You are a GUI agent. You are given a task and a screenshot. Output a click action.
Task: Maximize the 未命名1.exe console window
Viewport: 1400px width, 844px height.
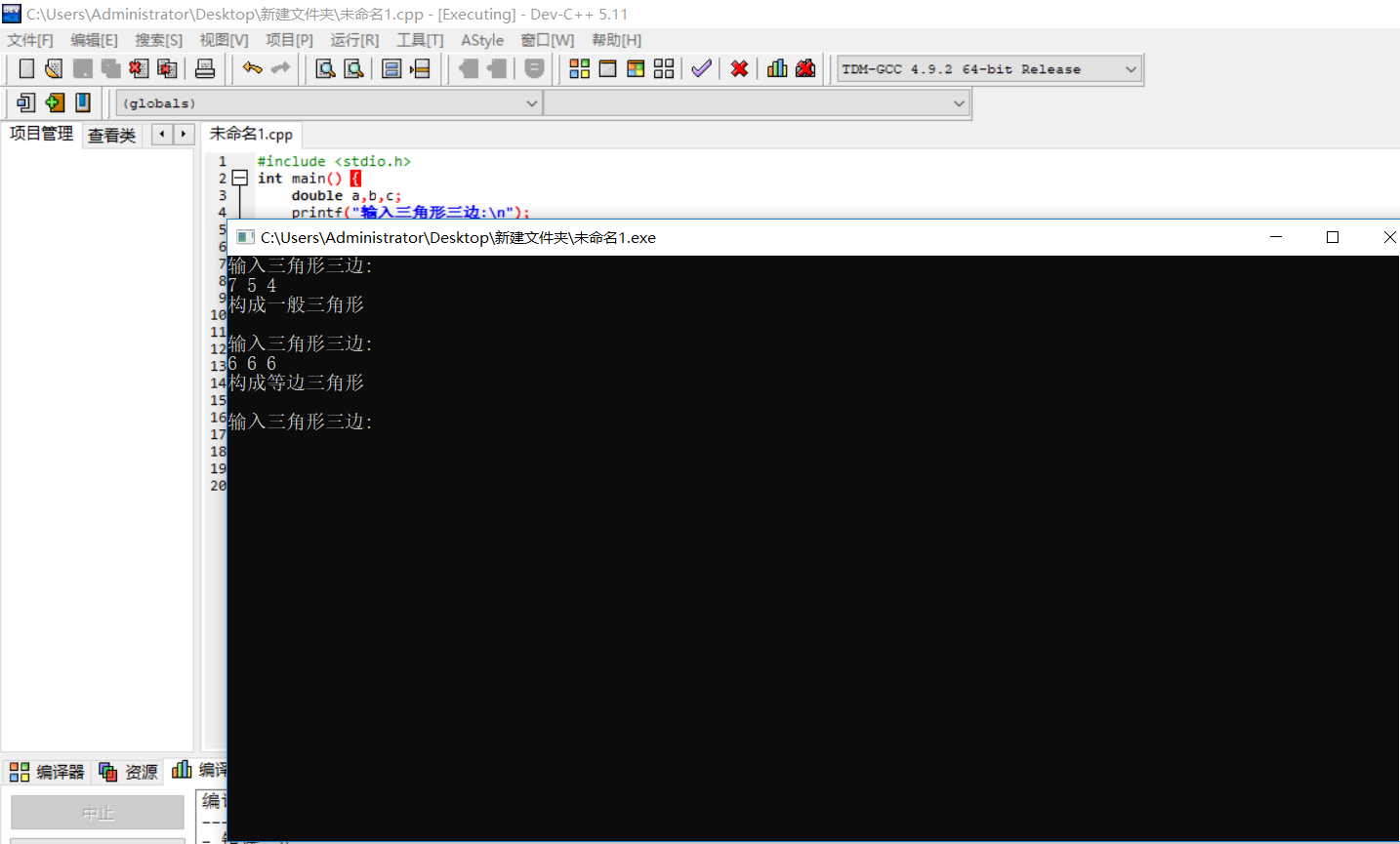(x=1333, y=237)
